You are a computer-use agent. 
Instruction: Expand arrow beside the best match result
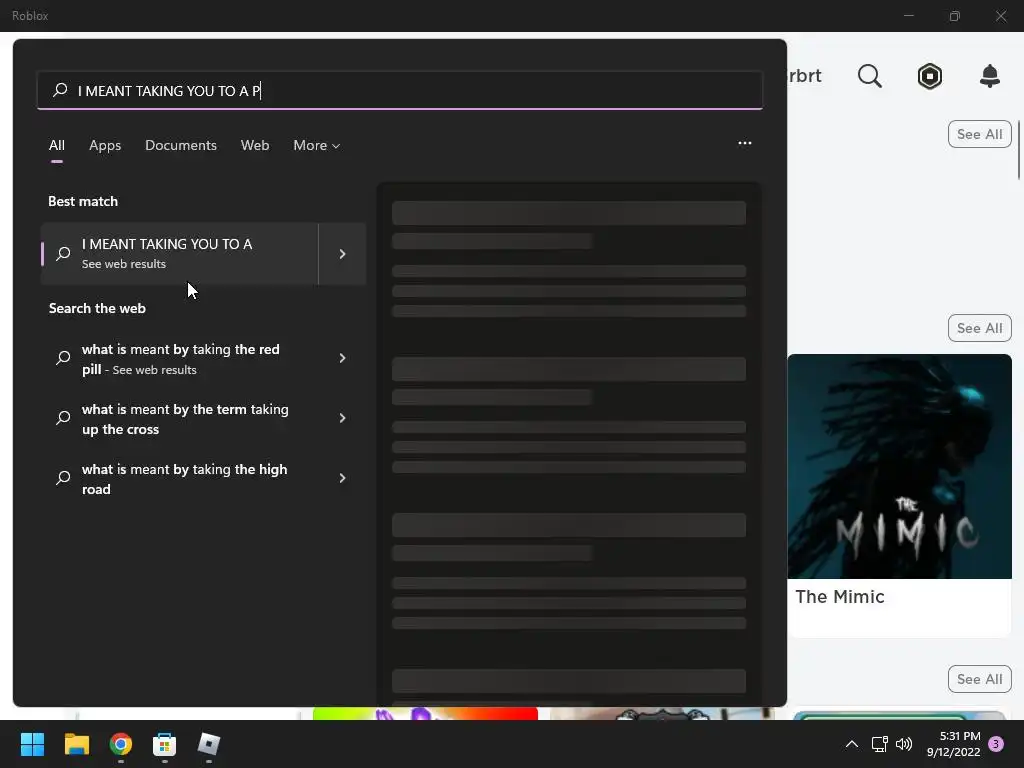pyautogui.click(x=342, y=253)
